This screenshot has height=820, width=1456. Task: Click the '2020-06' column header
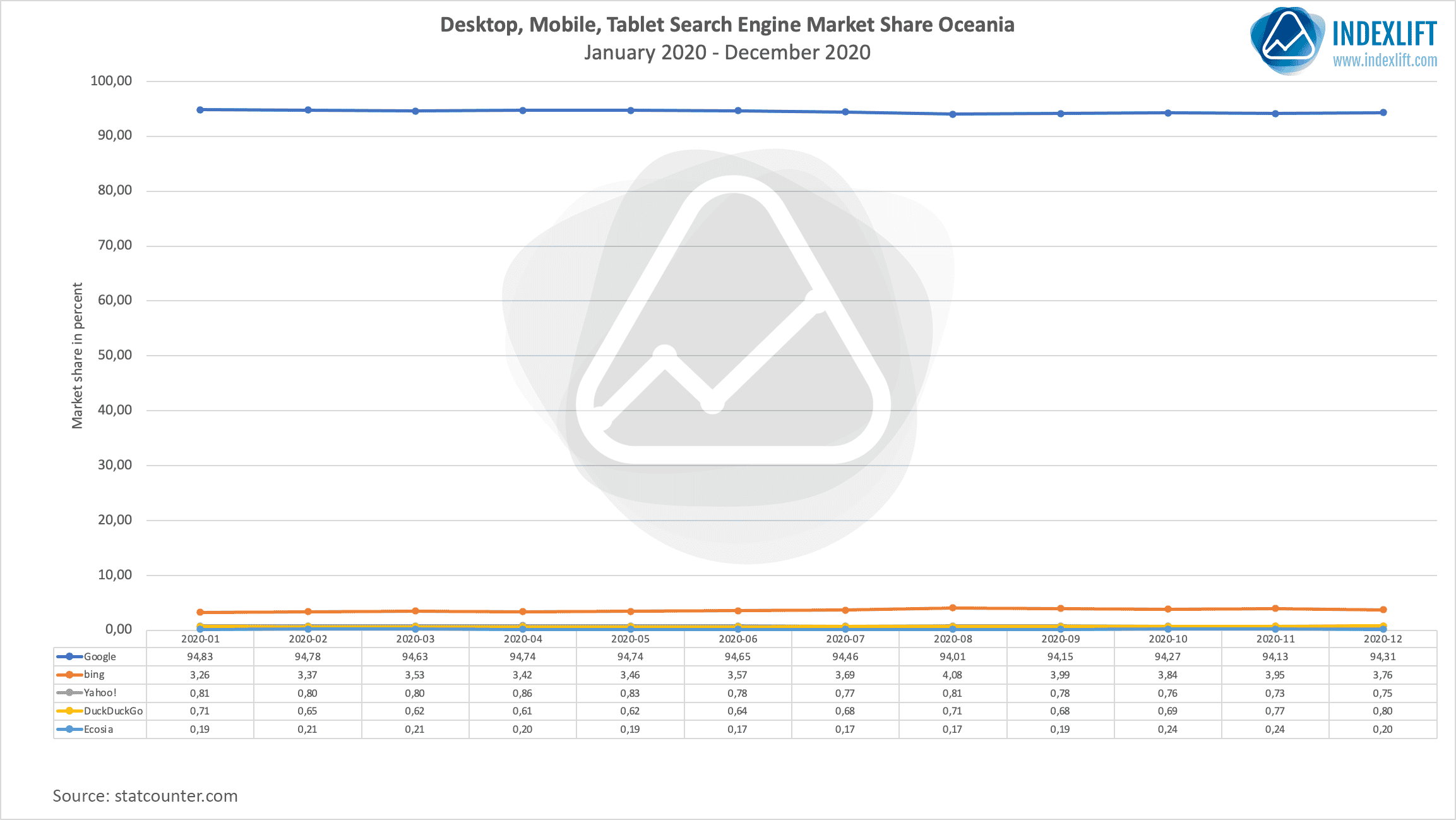point(737,639)
